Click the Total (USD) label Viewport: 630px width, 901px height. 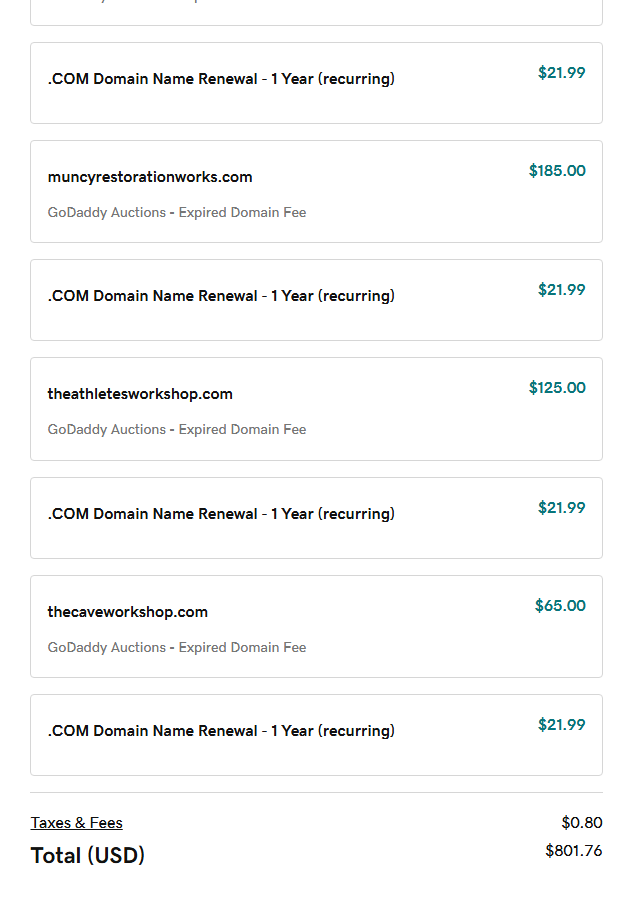click(88, 856)
